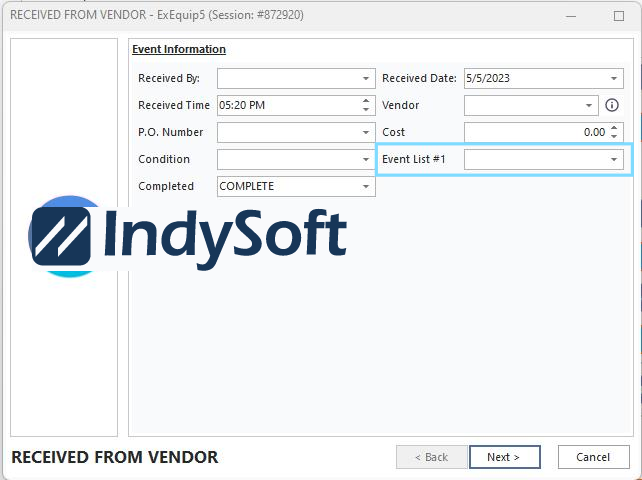
Task: Click the Vendor info icon
Action: coord(612,105)
